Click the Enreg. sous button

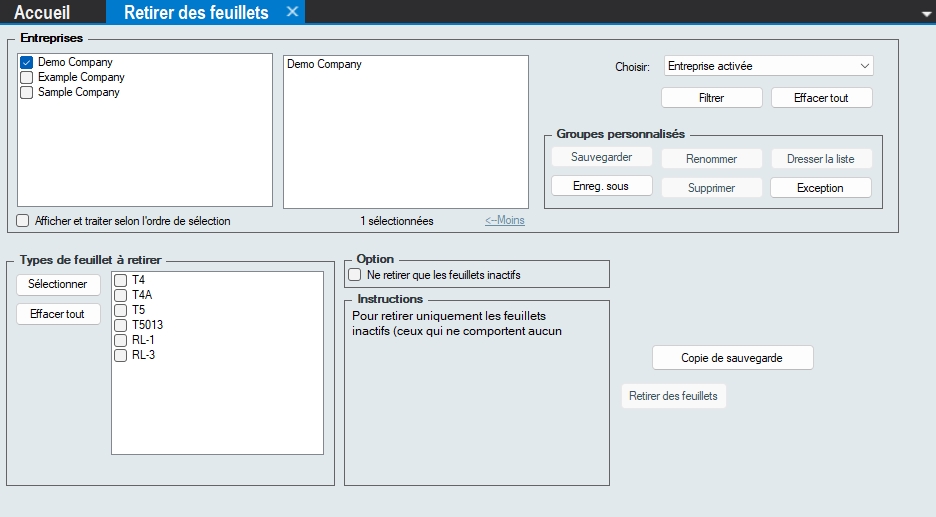pyautogui.click(x=601, y=186)
